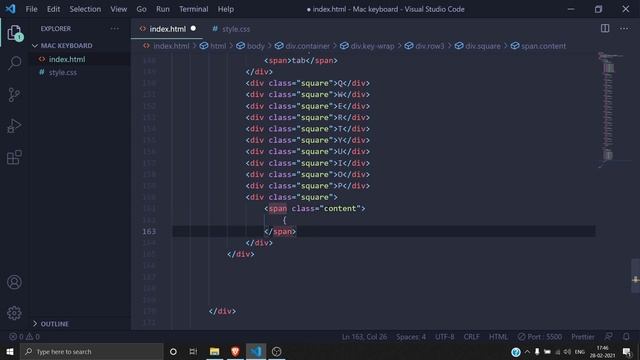
Task: Open the Source Control view
Action: 15,95
